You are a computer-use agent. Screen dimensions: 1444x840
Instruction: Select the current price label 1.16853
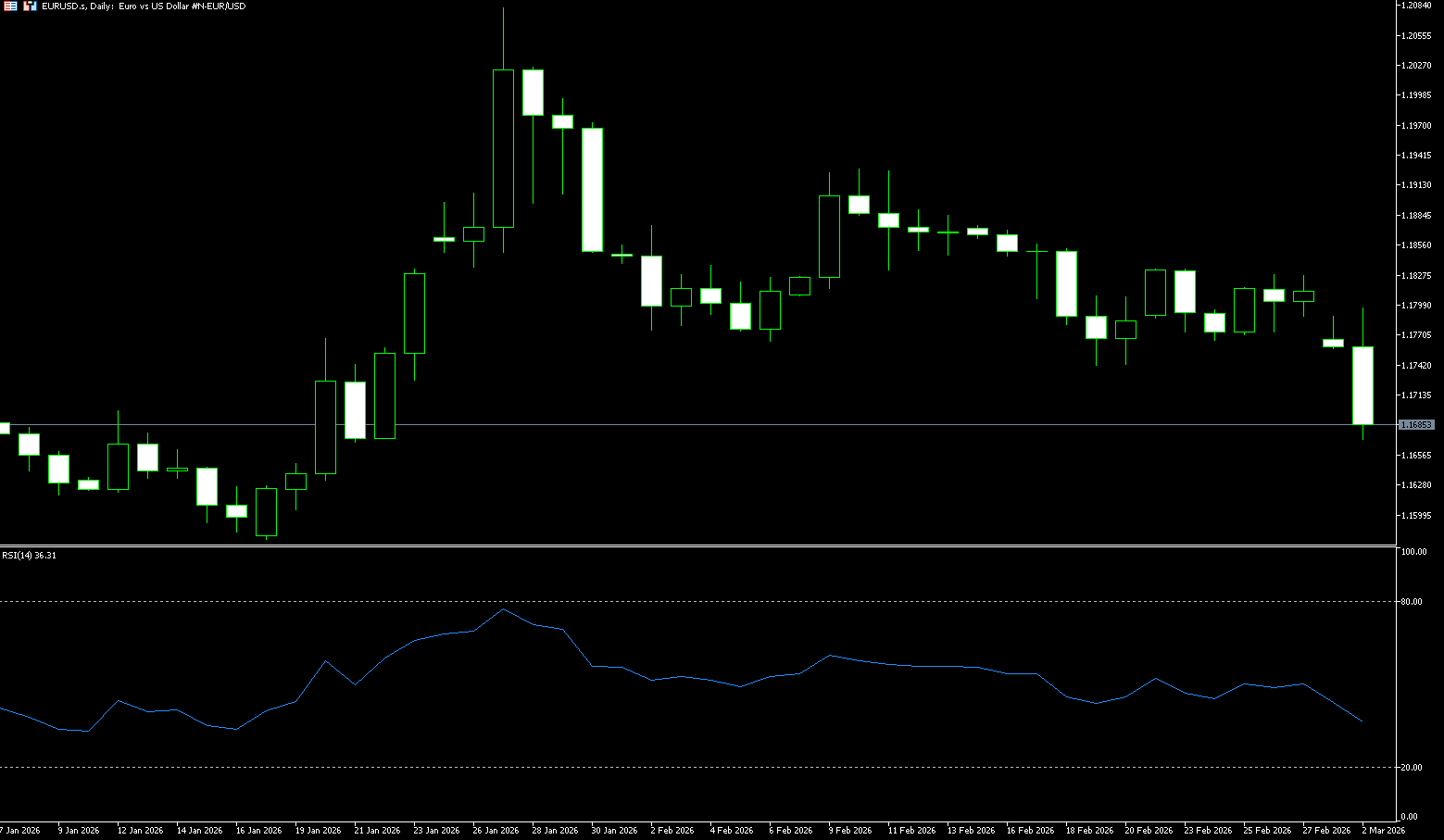tap(1415, 424)
